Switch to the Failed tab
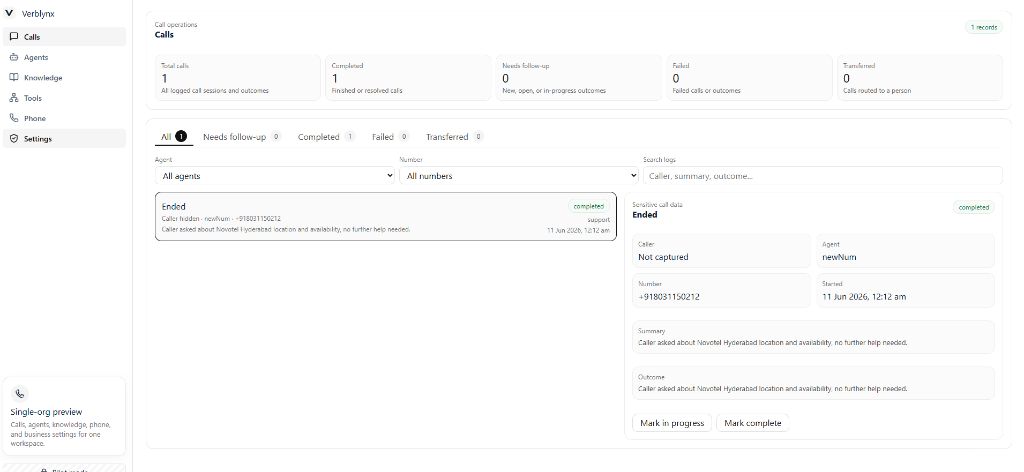 [390, 137]
